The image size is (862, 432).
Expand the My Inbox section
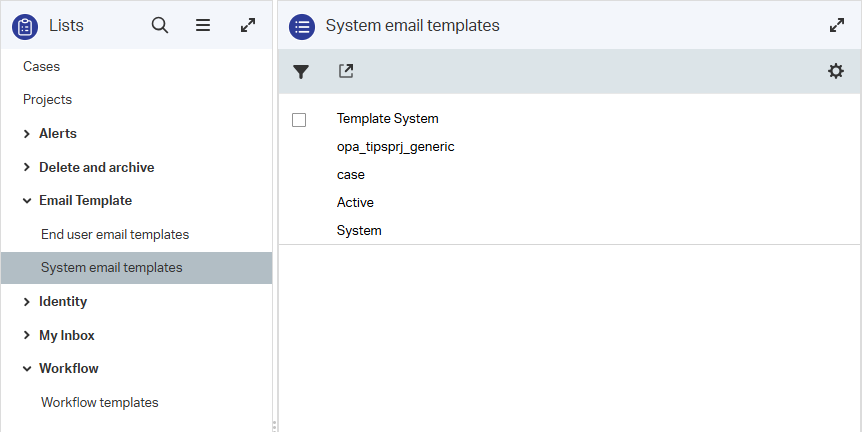coord(27,336)
